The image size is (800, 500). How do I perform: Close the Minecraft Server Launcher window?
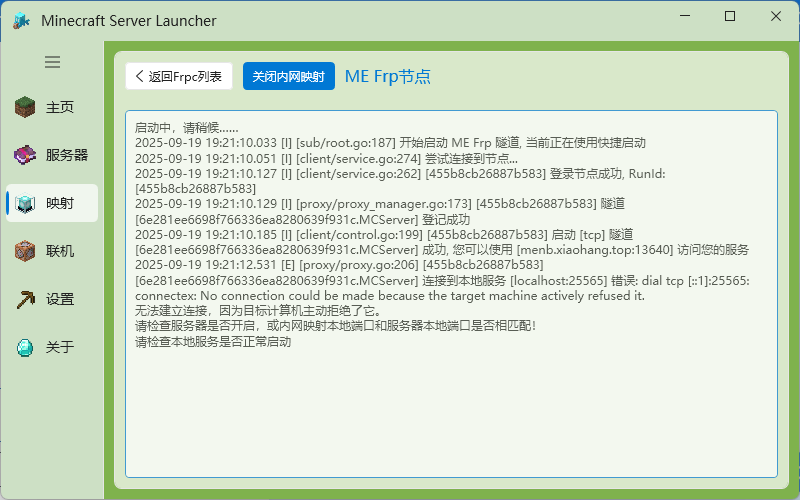(x=776, y=16)
